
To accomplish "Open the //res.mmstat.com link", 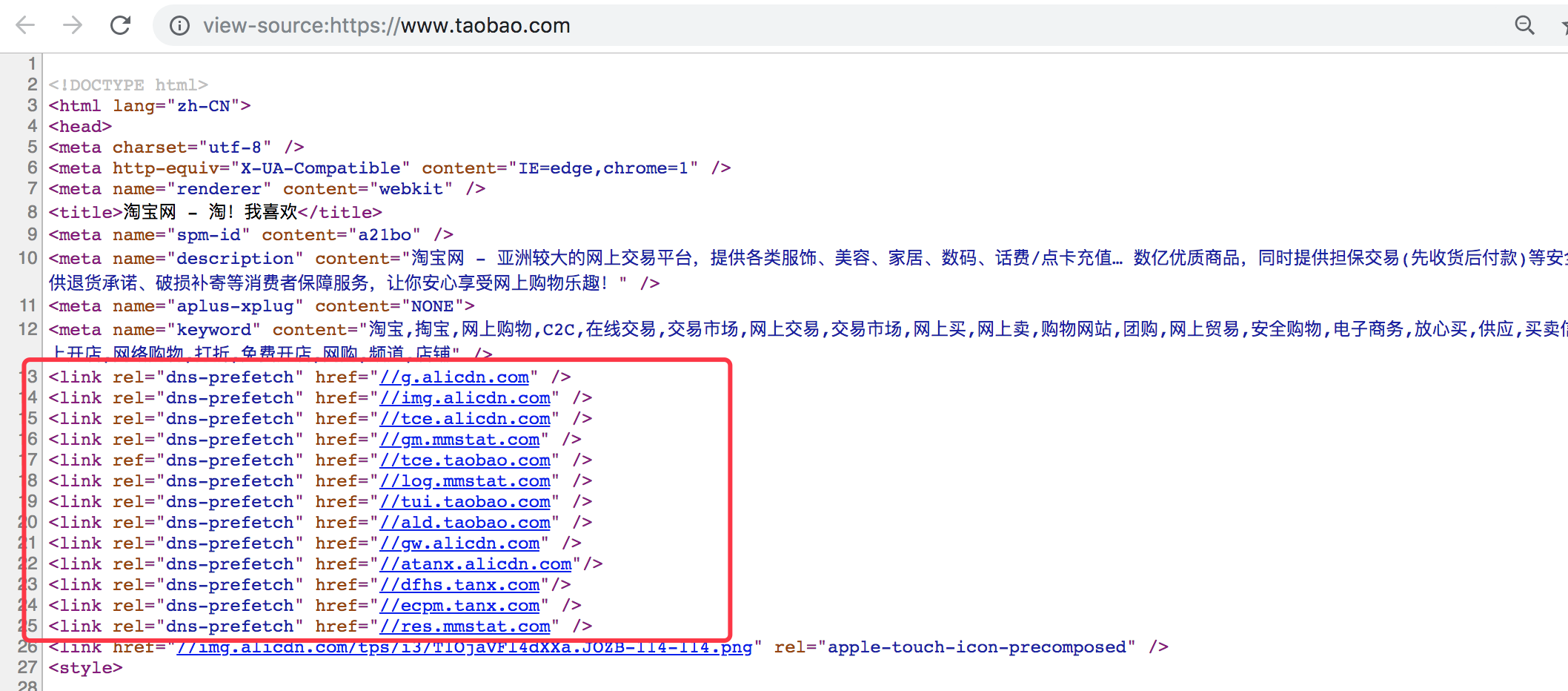I will coord(465,626).
